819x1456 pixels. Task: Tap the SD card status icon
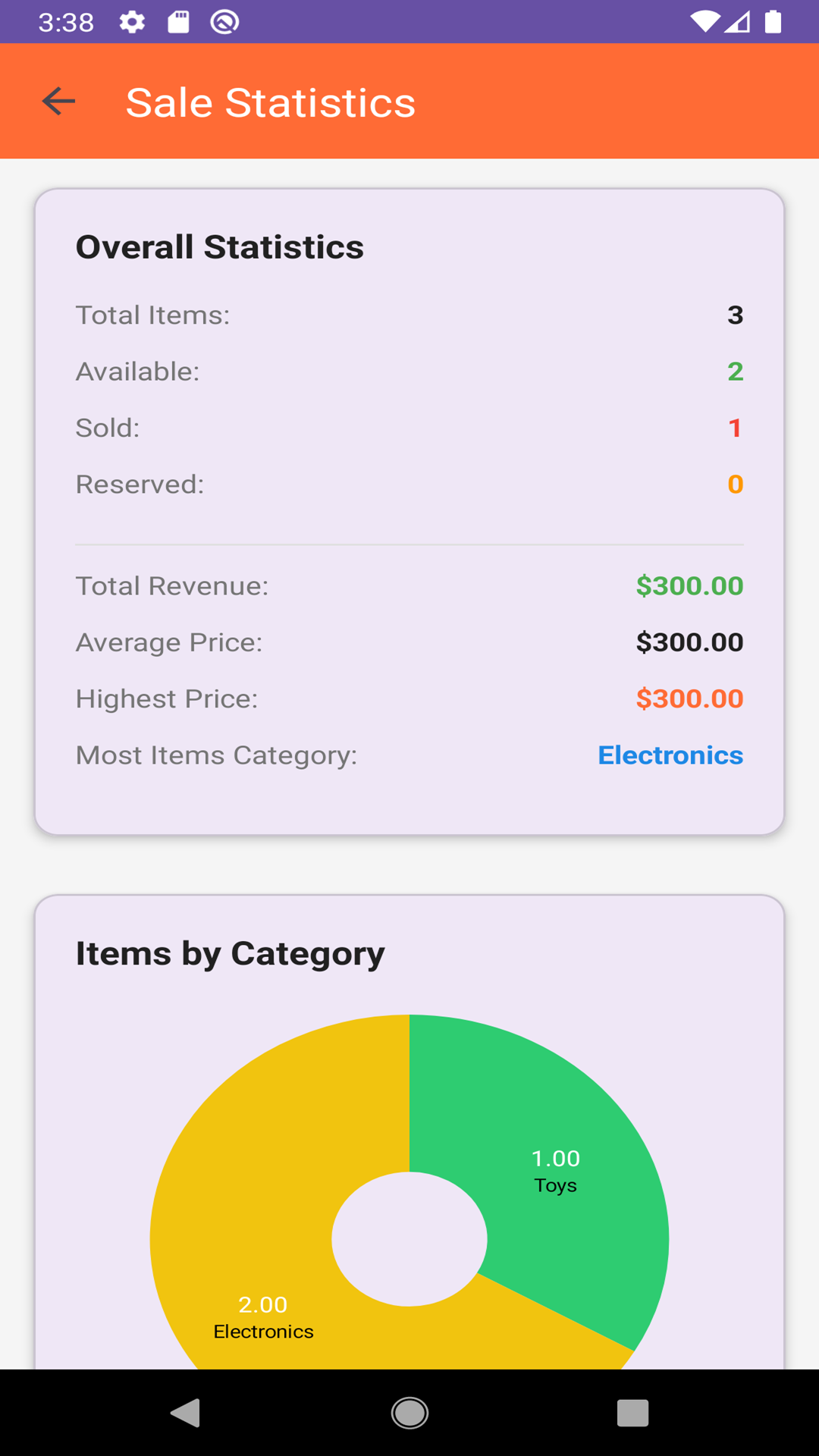(178, 22)
